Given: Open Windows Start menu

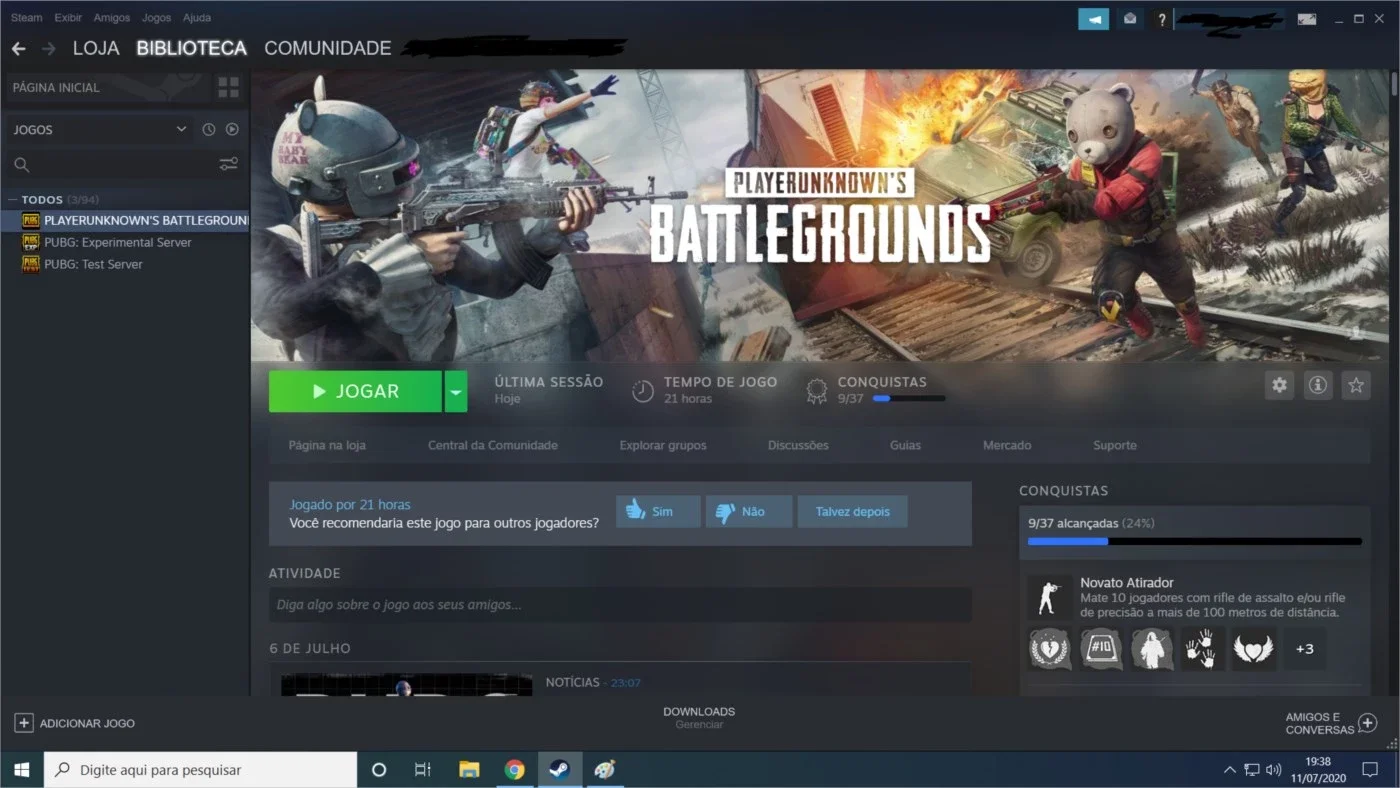Looking at the screenshot, I should coord(22,770).
